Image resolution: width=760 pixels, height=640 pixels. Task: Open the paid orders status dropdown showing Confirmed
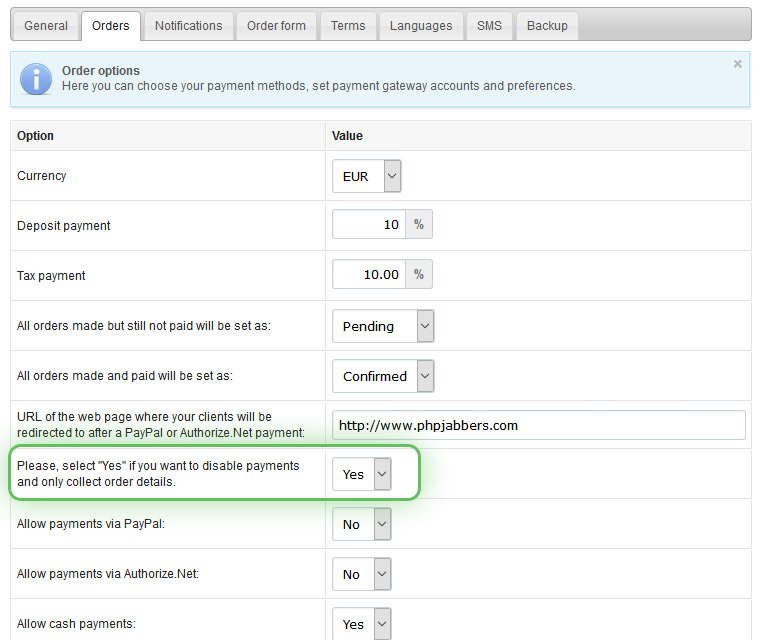point(383,376)
